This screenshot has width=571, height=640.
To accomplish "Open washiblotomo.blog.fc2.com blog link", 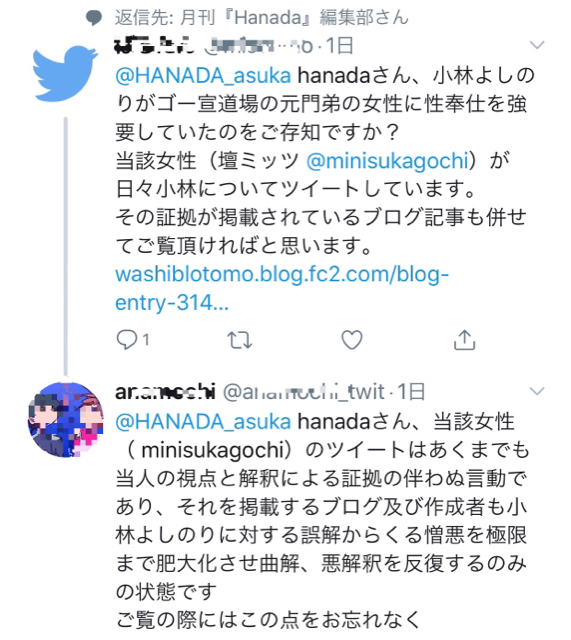I will tap(282, 288).
